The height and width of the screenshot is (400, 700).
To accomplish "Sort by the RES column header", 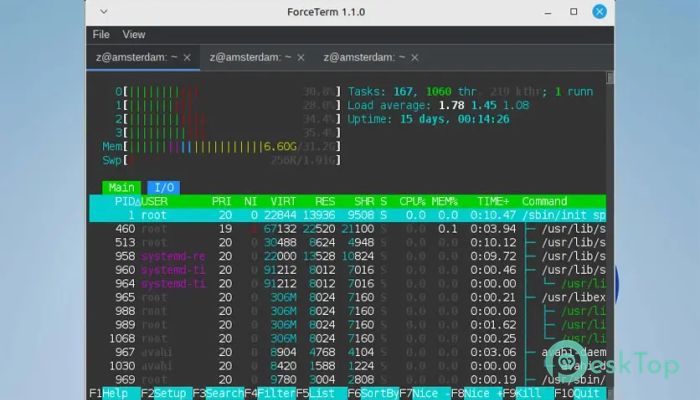I will pos(325,201).
